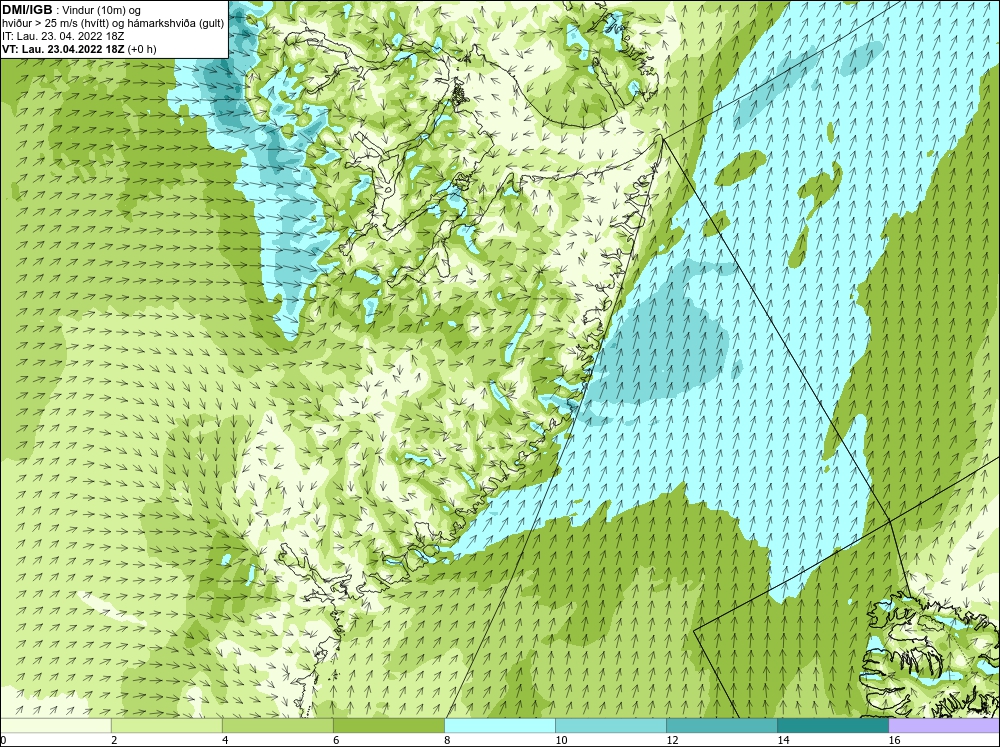Click the 10–12 m/s turquoise legend swatch
This screenshot has height=747, width=1000.
611,725
